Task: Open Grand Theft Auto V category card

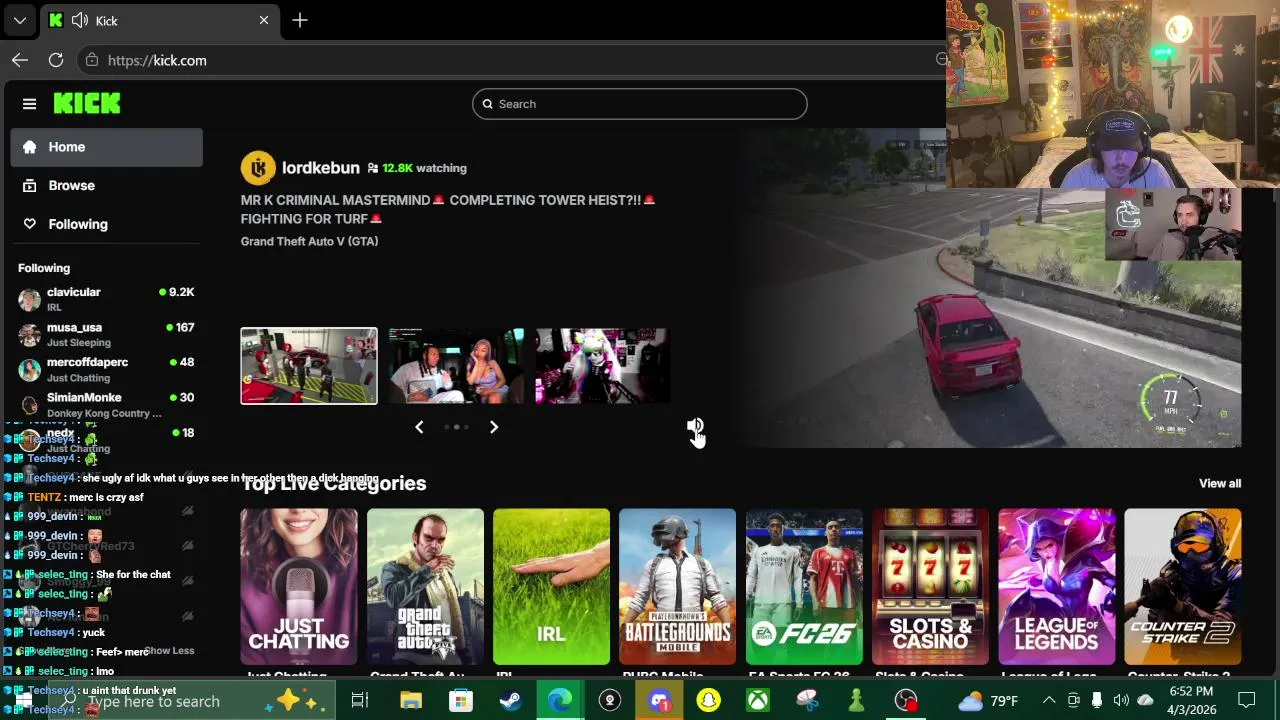Action: coord(425,587)
